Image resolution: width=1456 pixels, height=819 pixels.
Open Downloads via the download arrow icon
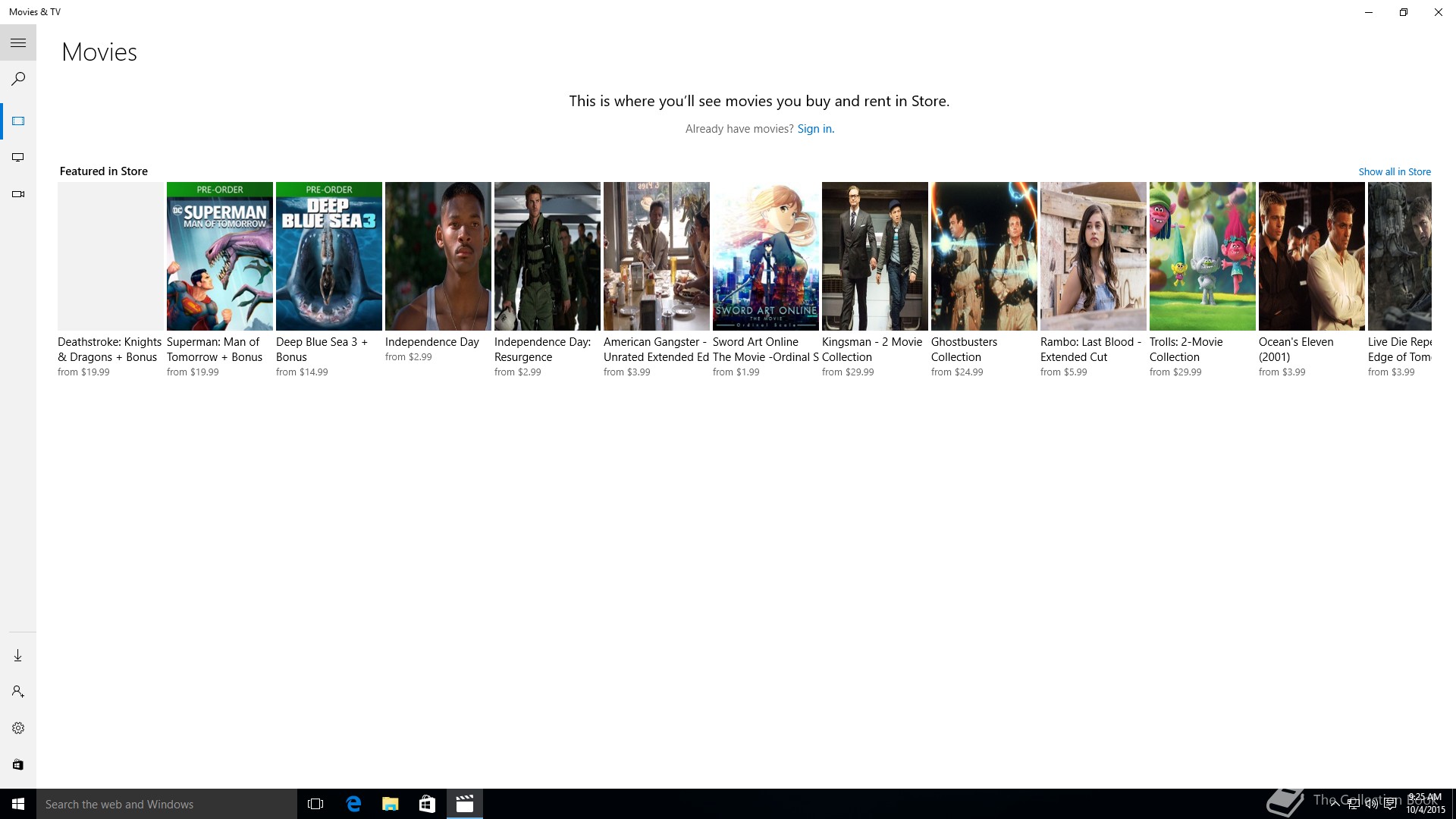click(18, 655)
